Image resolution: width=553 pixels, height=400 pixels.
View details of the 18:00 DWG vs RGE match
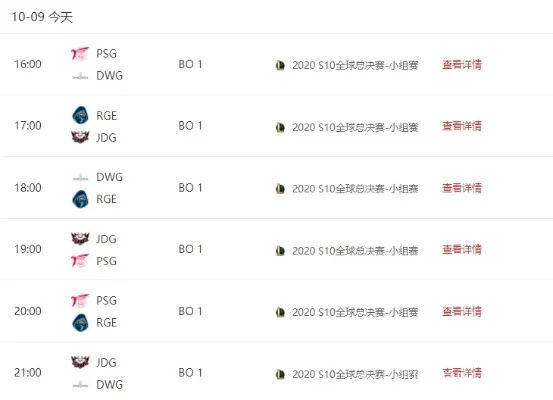point(462,188)
